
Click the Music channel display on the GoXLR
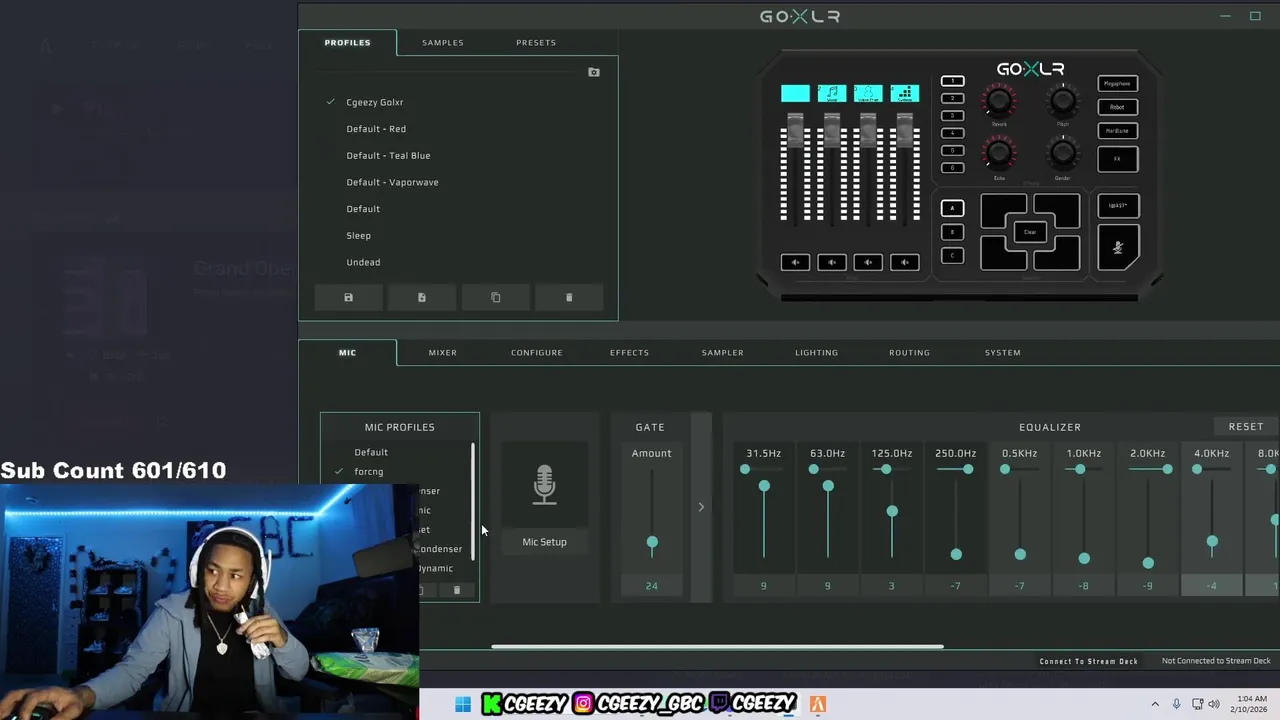pos(831,93)
